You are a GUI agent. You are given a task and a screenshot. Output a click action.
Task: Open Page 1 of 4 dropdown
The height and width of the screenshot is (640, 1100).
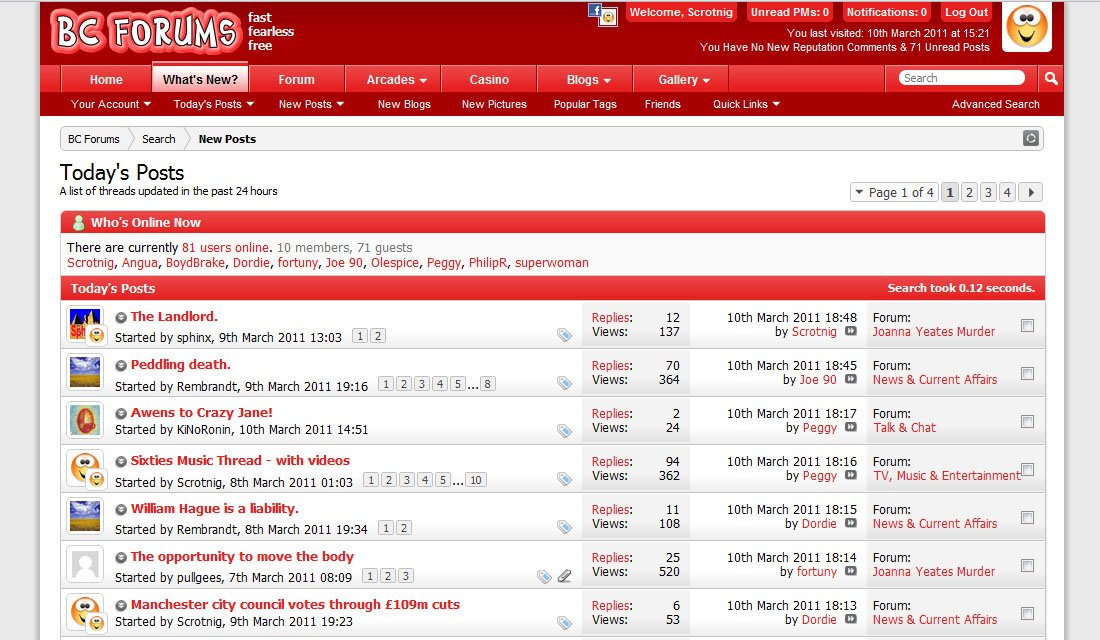[x=894, y=192]
